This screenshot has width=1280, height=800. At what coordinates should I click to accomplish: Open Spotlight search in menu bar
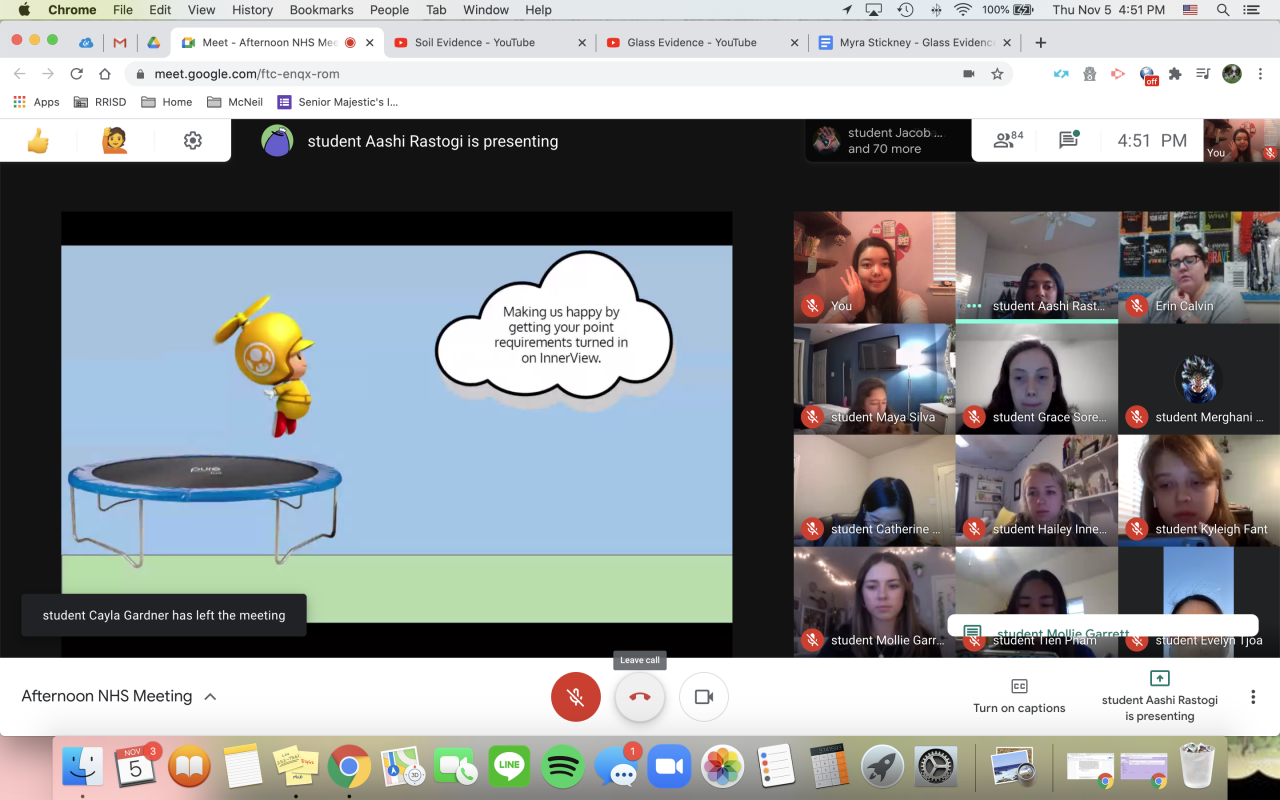[1222, 10]
